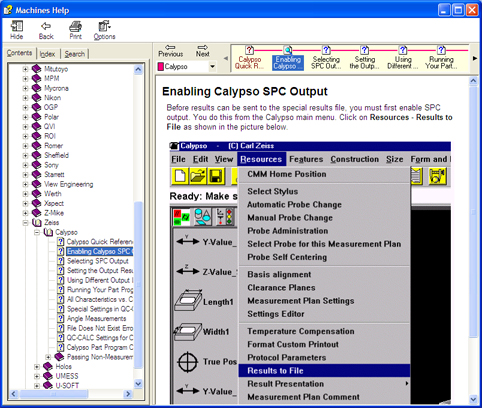Click the open Zeiss book icon
The height and width of the screenshot is (408, 482).
coord(36,222)
